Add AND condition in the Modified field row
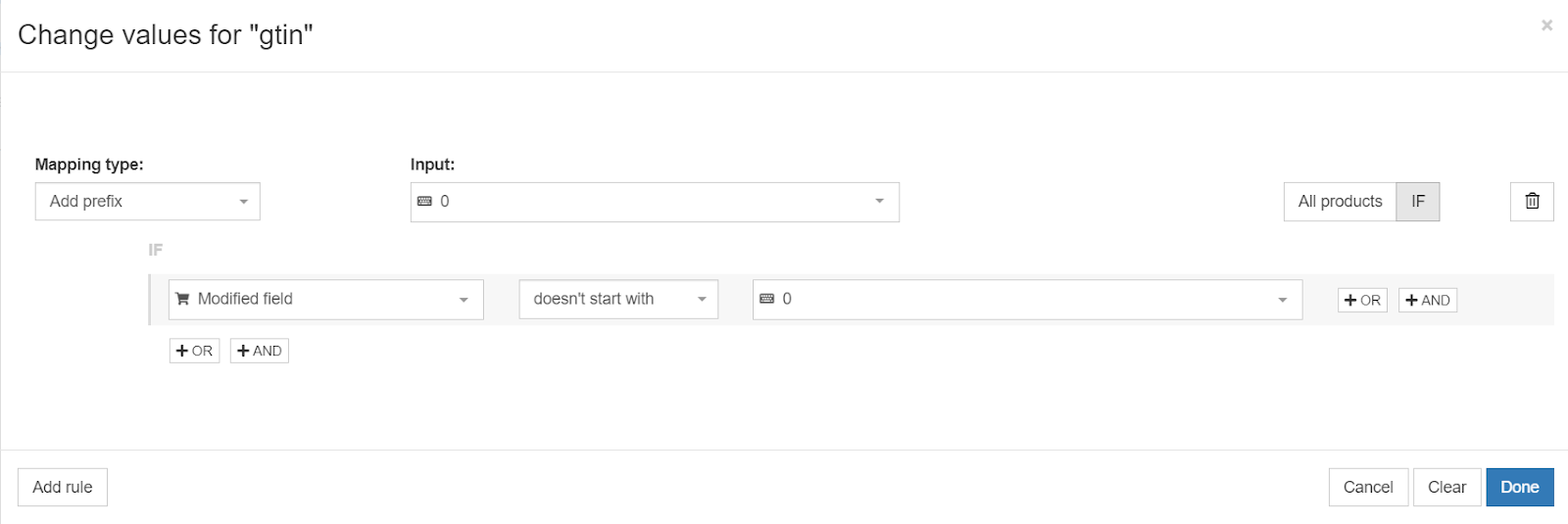Image resolution: width=1568 pixels, height=524 pixels. 1427,301
